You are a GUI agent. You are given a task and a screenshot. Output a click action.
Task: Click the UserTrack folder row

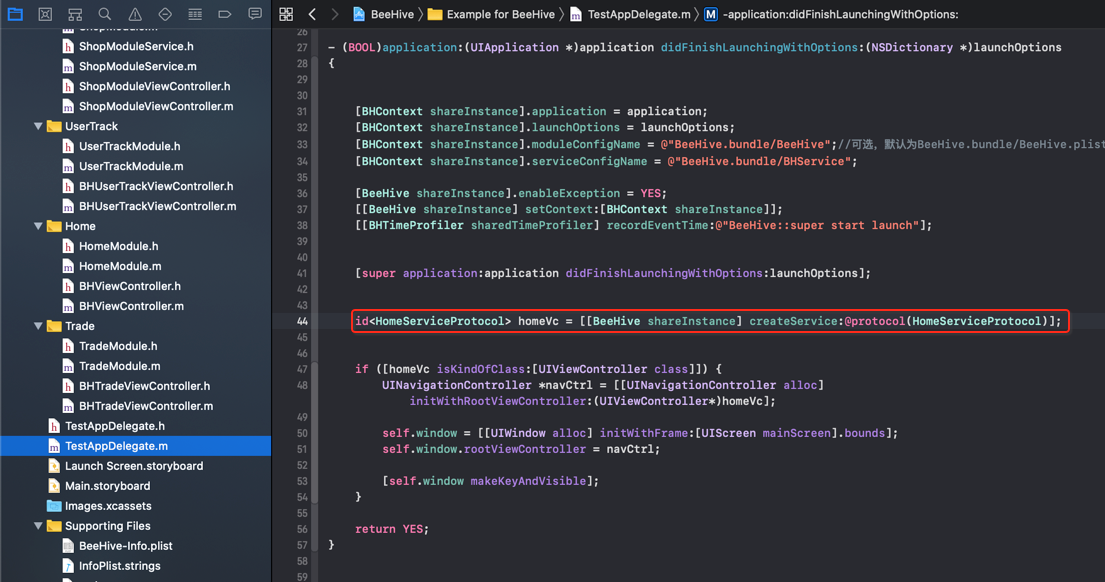[135, 126]
